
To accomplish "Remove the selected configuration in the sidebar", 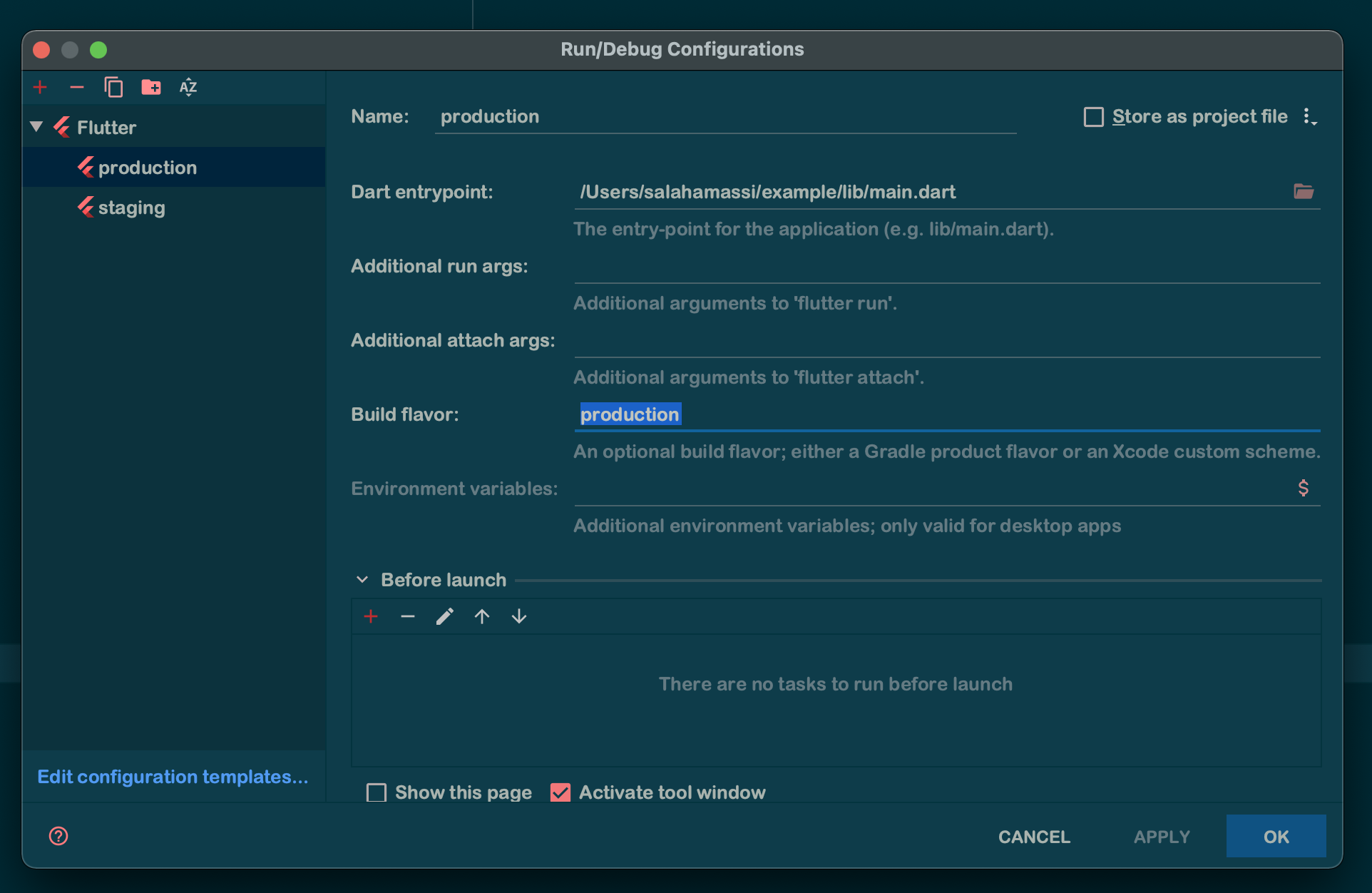I will 77,87.
